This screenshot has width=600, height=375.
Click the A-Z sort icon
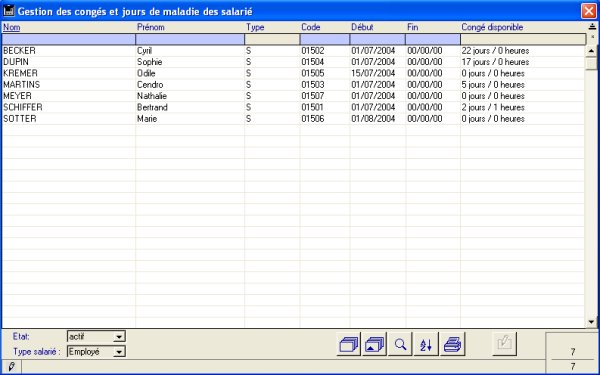[x=426, y=344]
